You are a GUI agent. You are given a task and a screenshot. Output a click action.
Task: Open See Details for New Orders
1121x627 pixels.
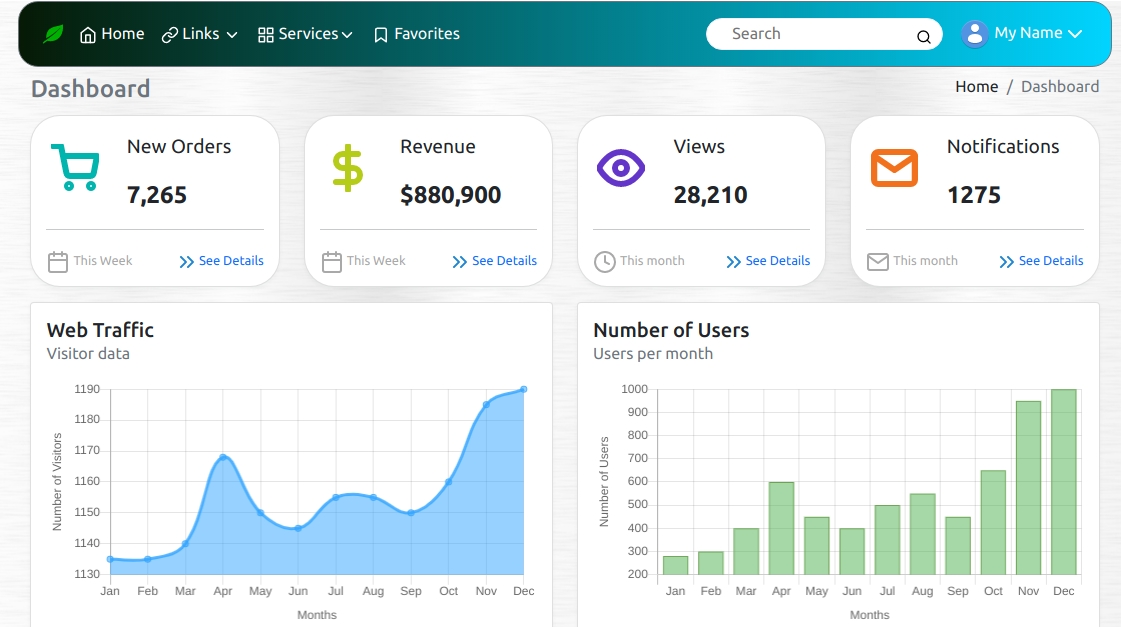[222, 261]
